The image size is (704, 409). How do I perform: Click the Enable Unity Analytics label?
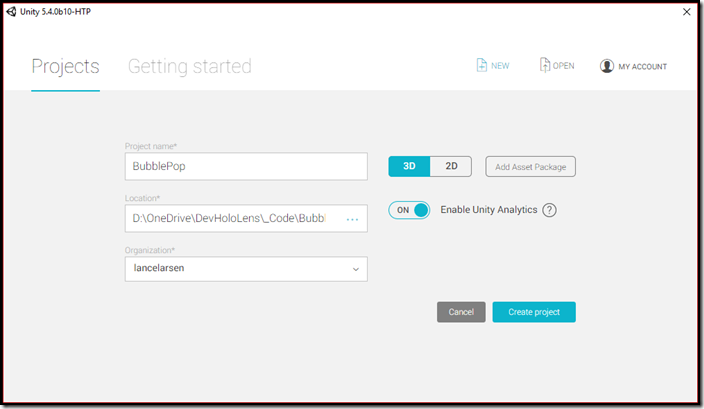coord(488,210)
